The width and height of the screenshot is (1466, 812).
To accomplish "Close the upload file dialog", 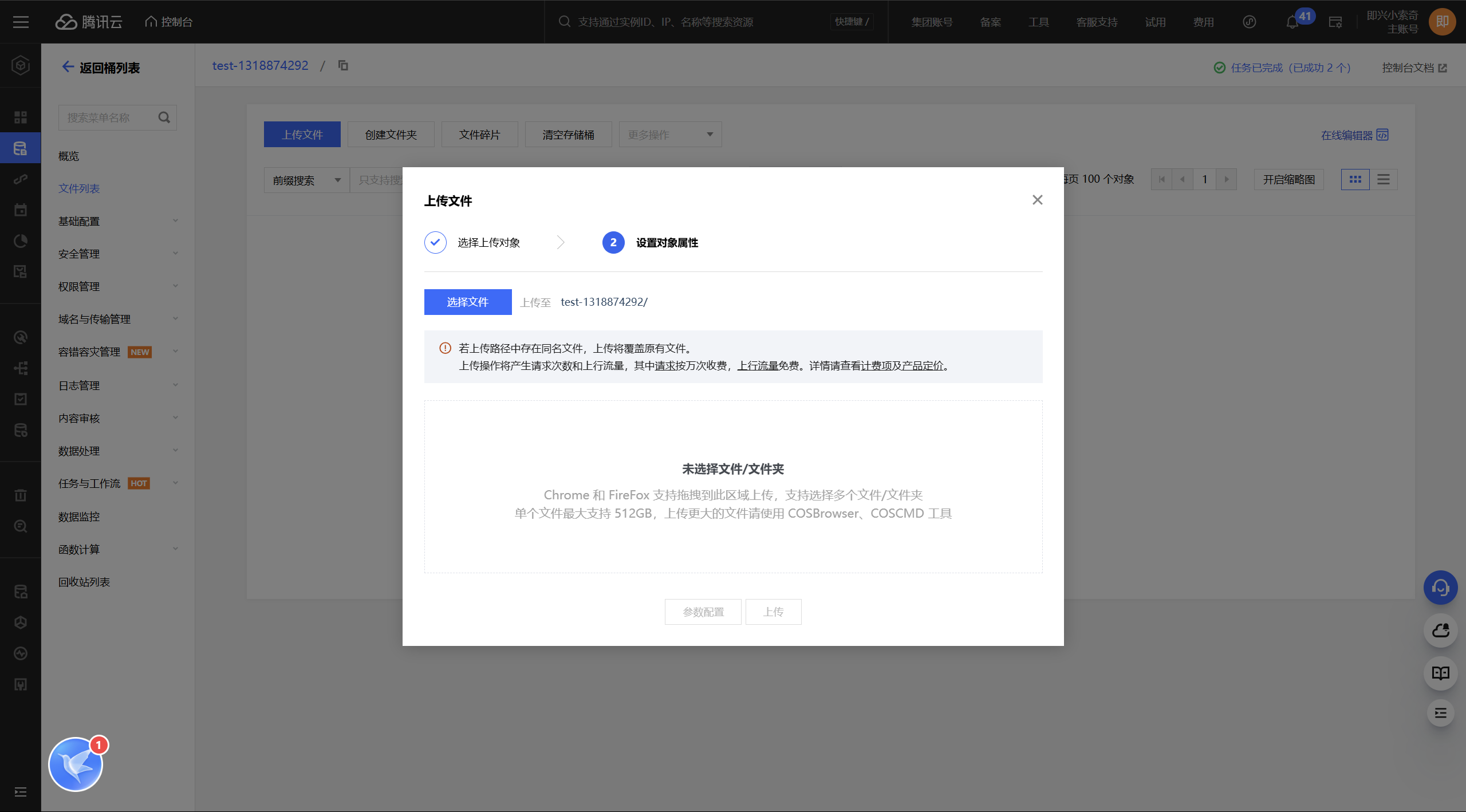I will [x=1037, y=200].
